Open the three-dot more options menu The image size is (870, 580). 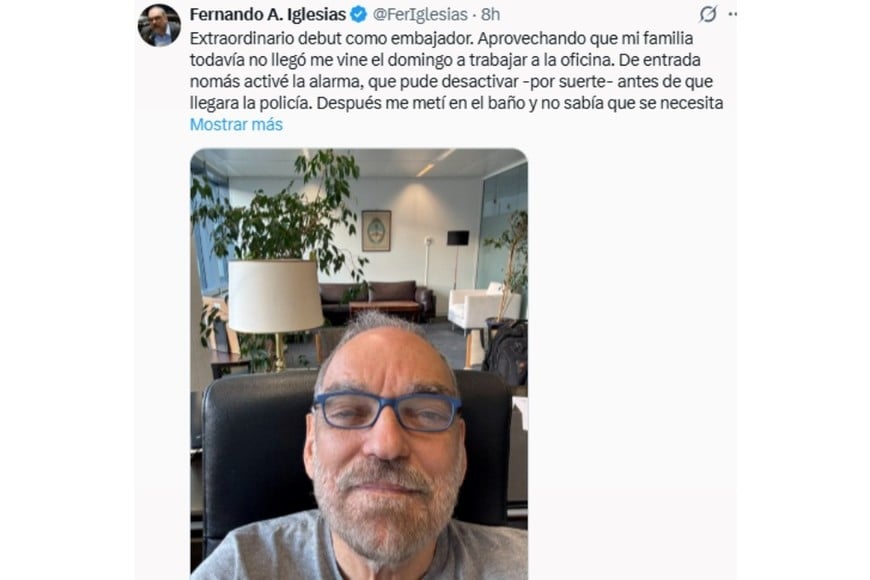point(732,14)
